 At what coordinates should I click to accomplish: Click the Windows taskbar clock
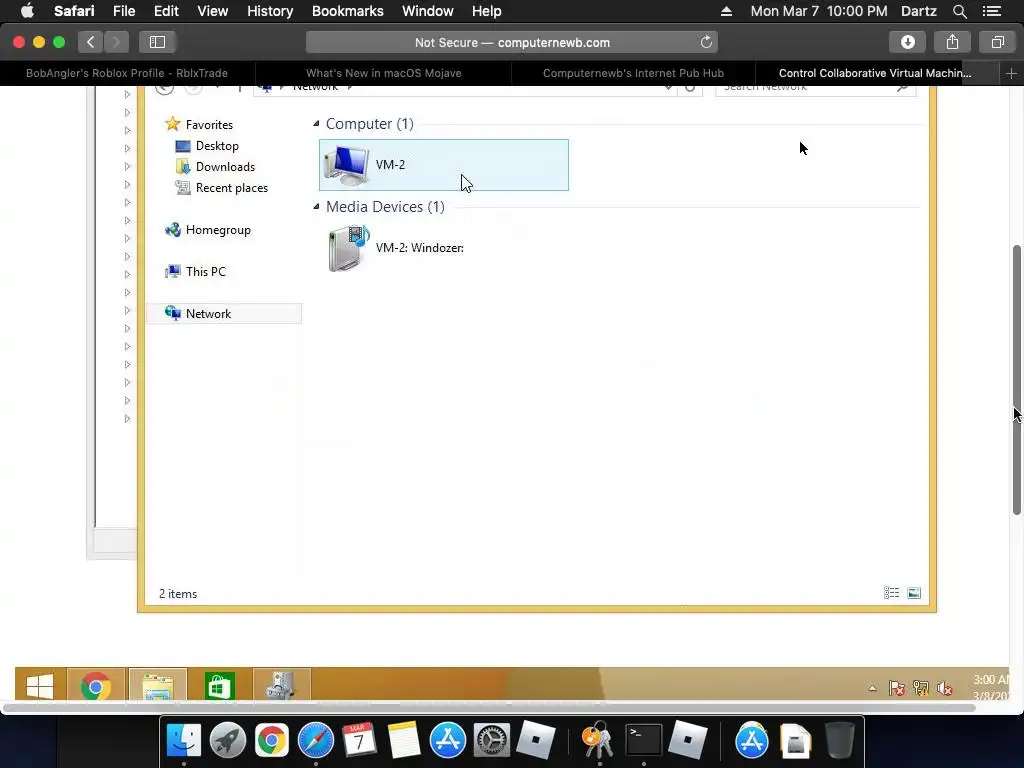pos(991,688)
